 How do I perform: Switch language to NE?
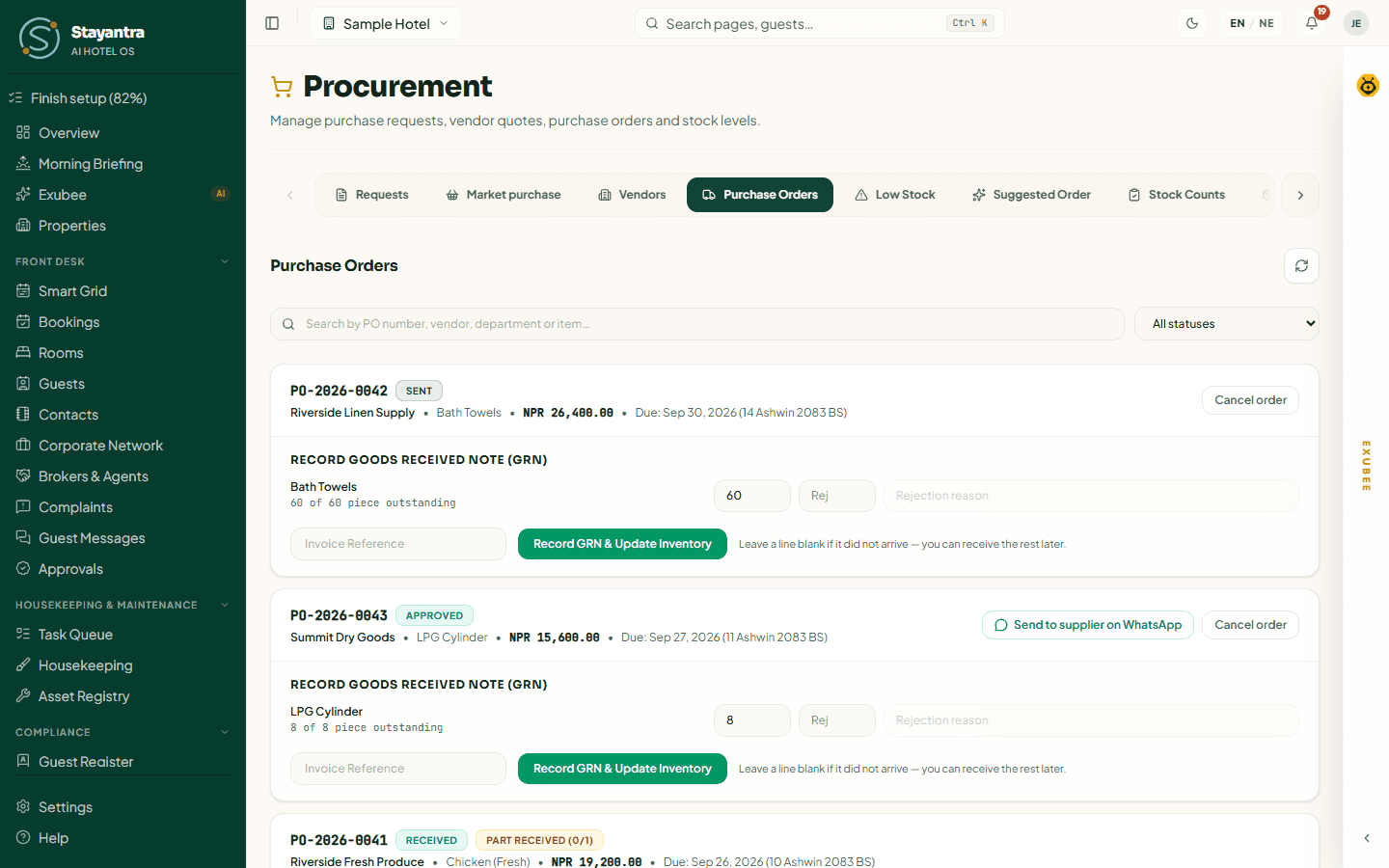(1266, 23)
